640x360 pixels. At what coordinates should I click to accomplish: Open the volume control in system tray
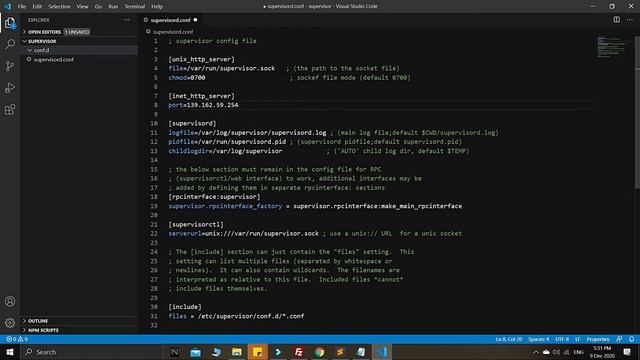[x=556, y=352]
